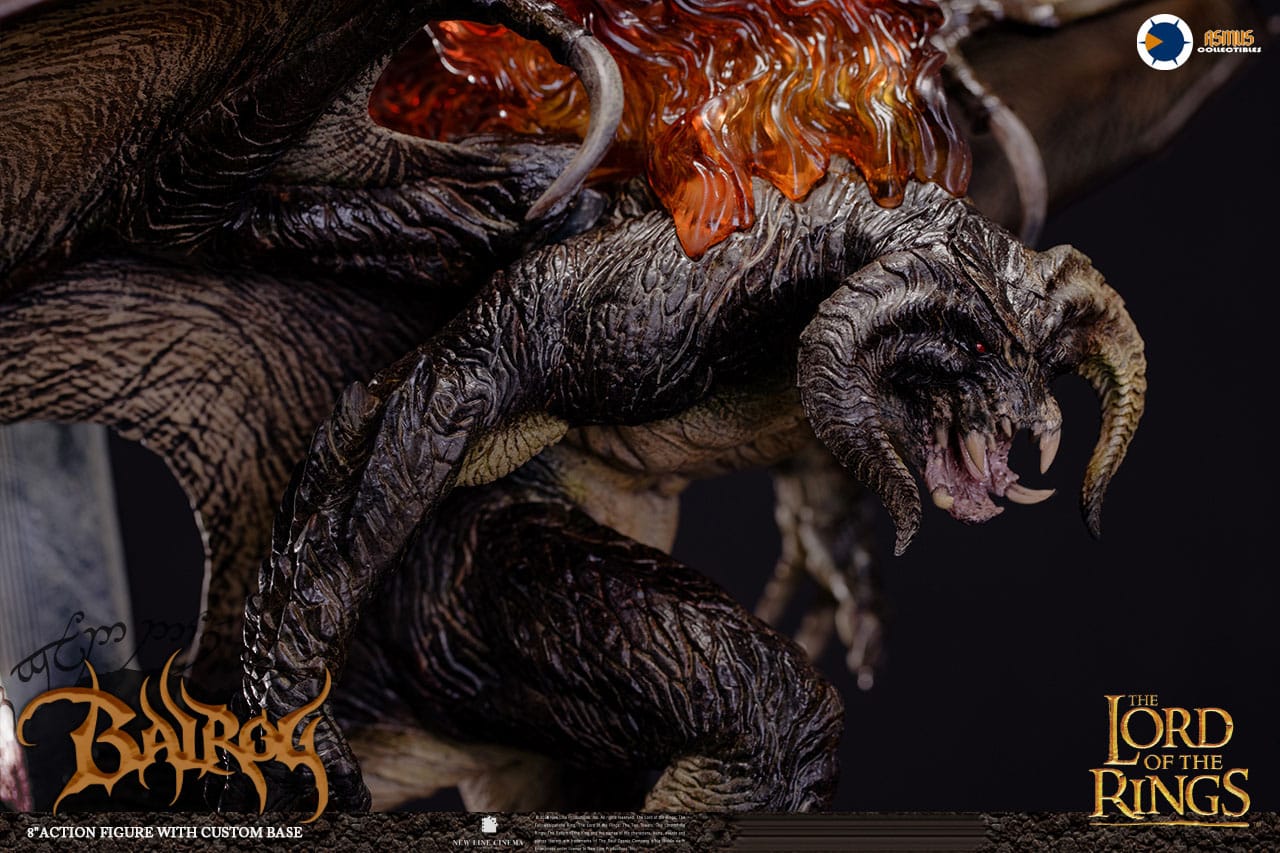Screen dimensions: 1280x853
Task: Click the Balrog's scaly raised forearm
Action: point(400,400)
